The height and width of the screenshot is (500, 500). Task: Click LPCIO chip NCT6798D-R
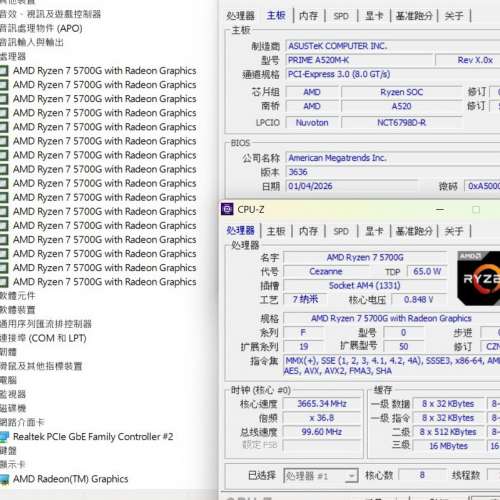(x=401, y=123)
